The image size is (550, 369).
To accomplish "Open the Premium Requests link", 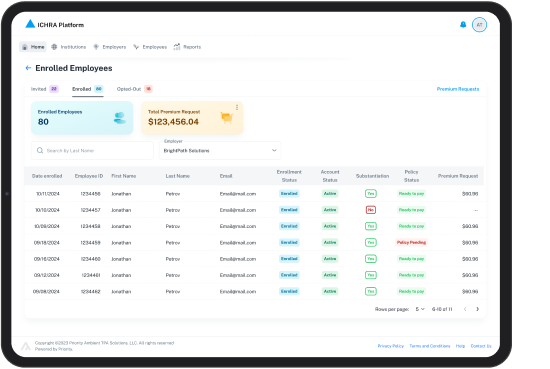I will (x=458, y=89).
